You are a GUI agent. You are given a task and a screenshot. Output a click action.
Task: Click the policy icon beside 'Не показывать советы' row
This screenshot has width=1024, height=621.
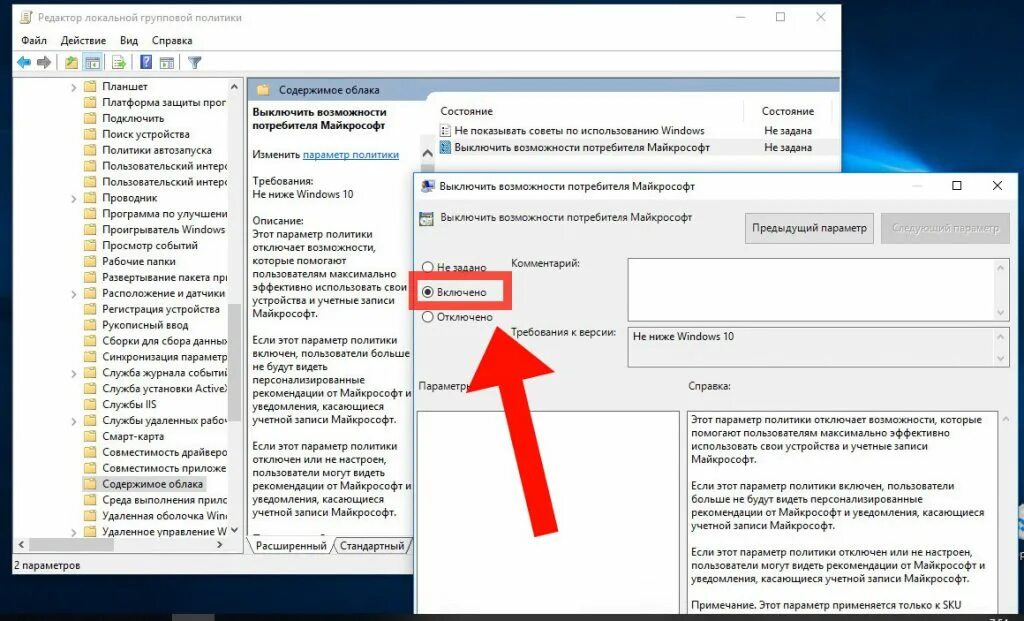445,131
